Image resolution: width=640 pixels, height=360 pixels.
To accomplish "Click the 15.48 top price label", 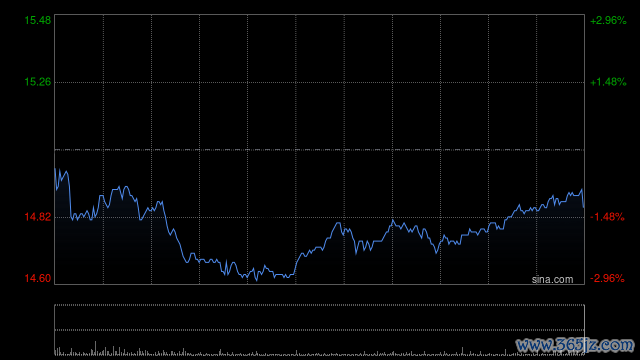I will (38, 20).
